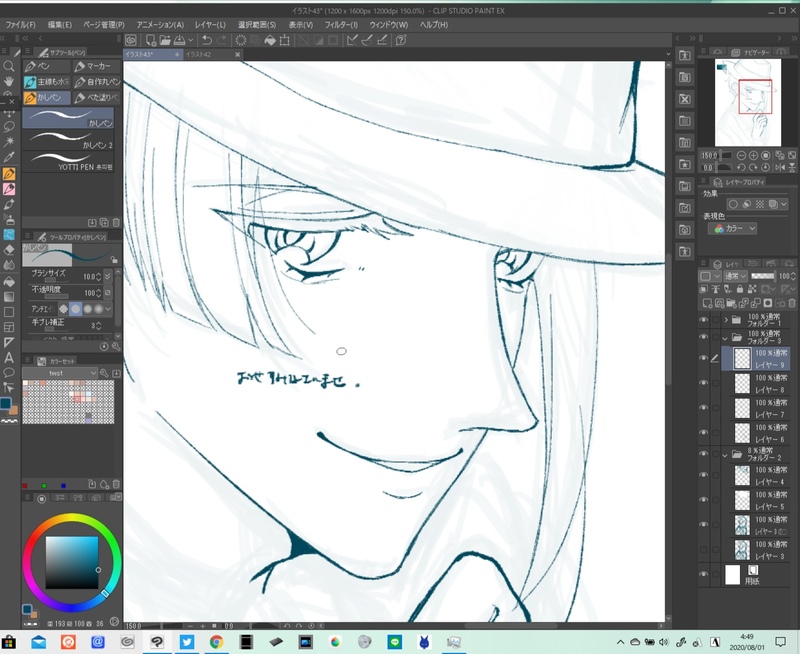Screen dimensions: 800x654
Task: Choose the YOTTI PEN brush
Action: click(68, 161)
